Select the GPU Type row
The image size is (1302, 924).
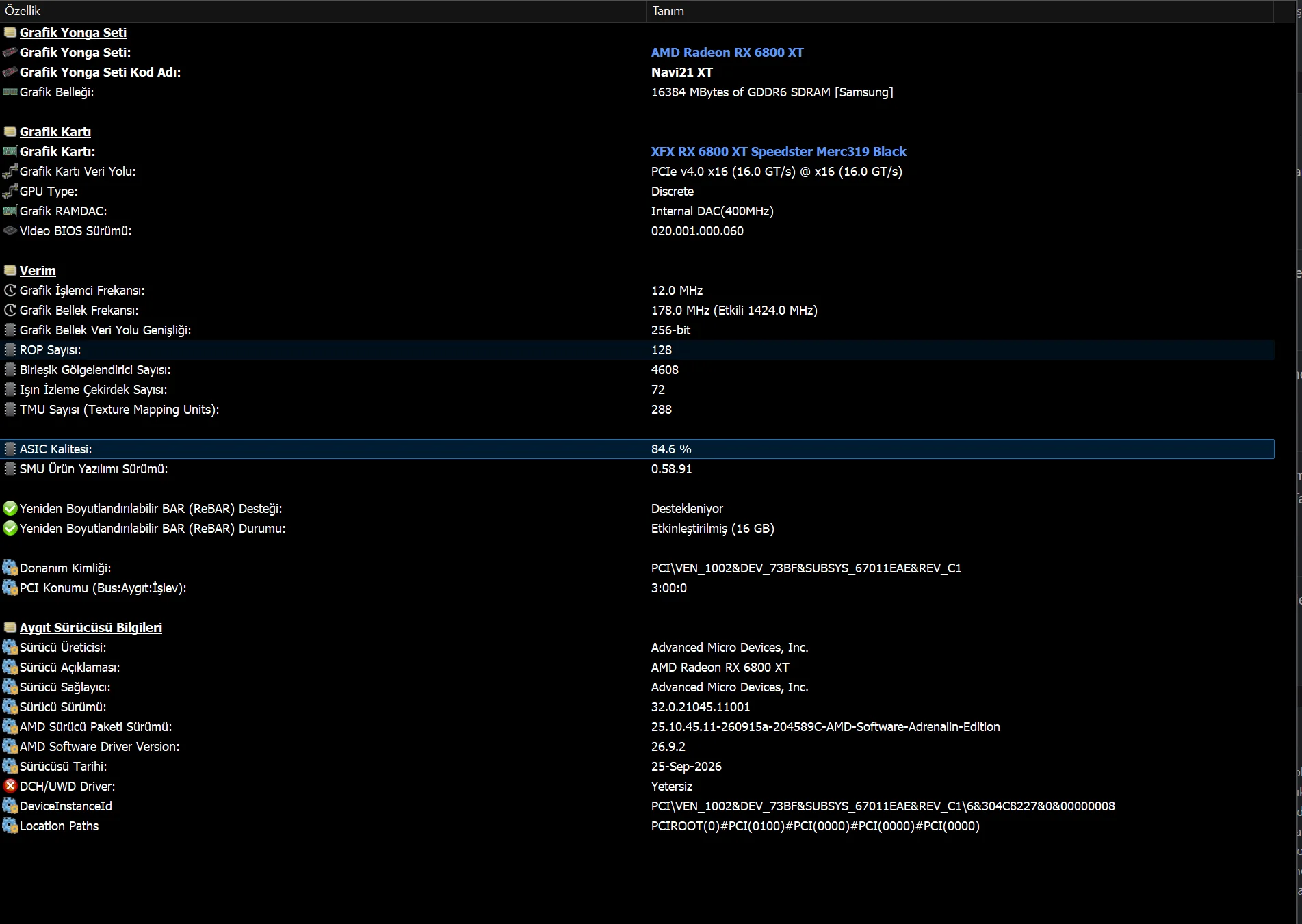(637, 191)
